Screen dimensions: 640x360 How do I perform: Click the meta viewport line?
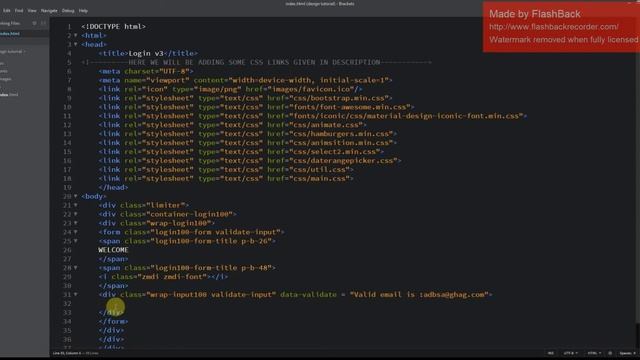[x=245, y=80]
